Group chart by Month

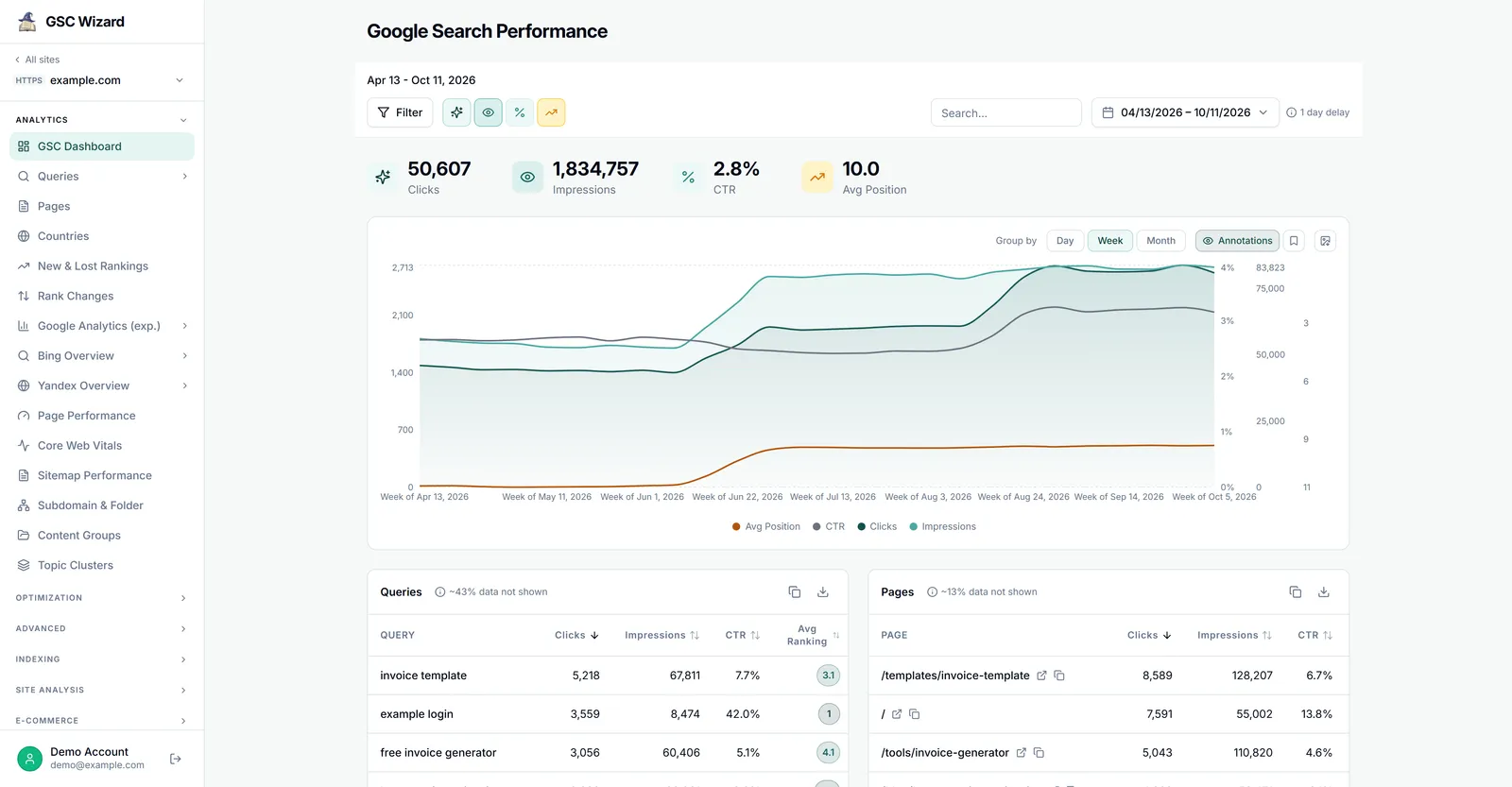click(x=1160, y=241)
